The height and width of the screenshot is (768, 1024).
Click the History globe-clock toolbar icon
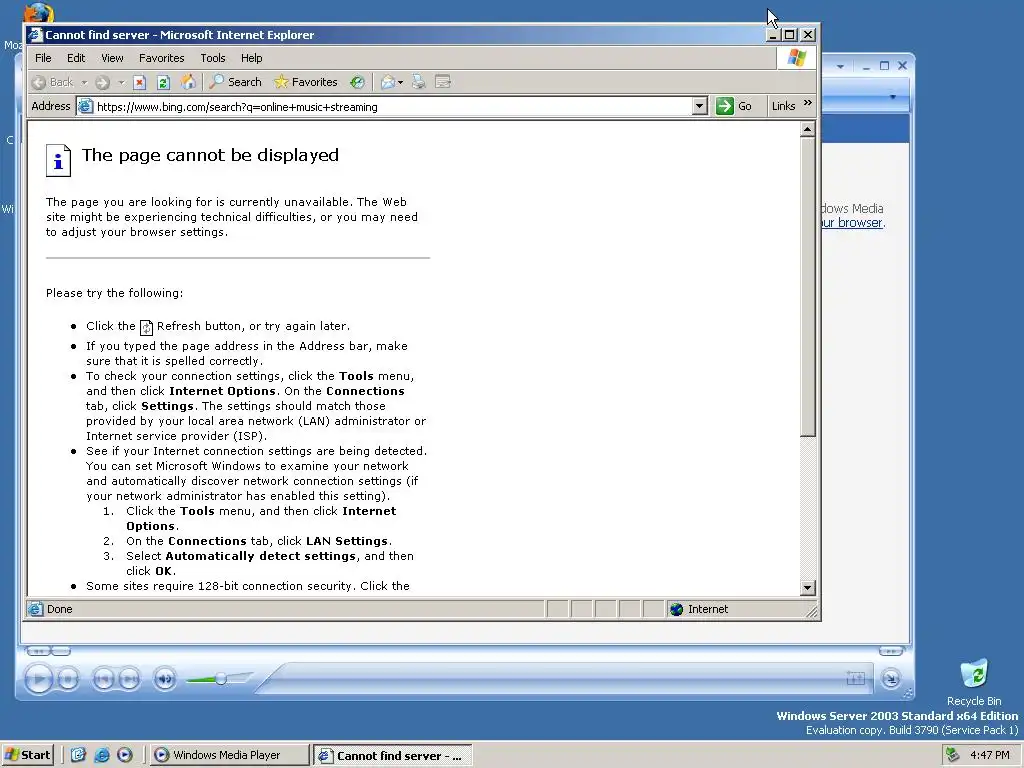pos(357,82)
